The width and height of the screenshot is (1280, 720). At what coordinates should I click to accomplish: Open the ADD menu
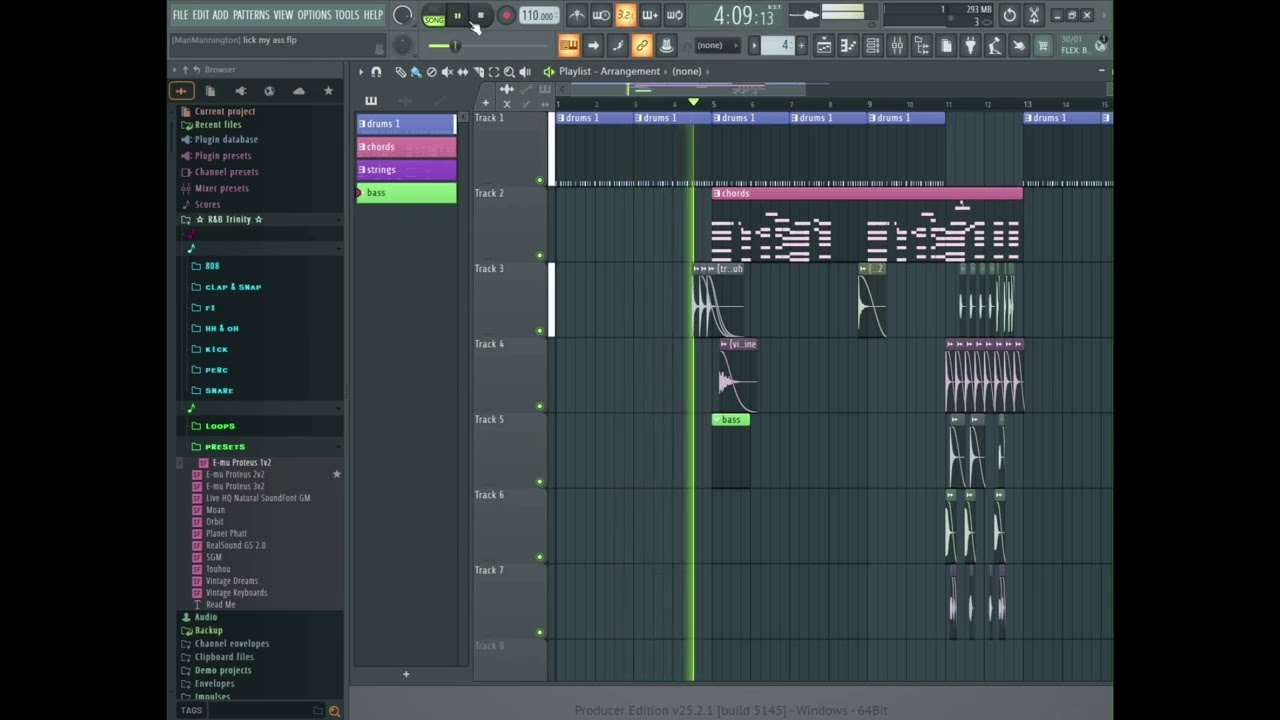coord(221,15)
